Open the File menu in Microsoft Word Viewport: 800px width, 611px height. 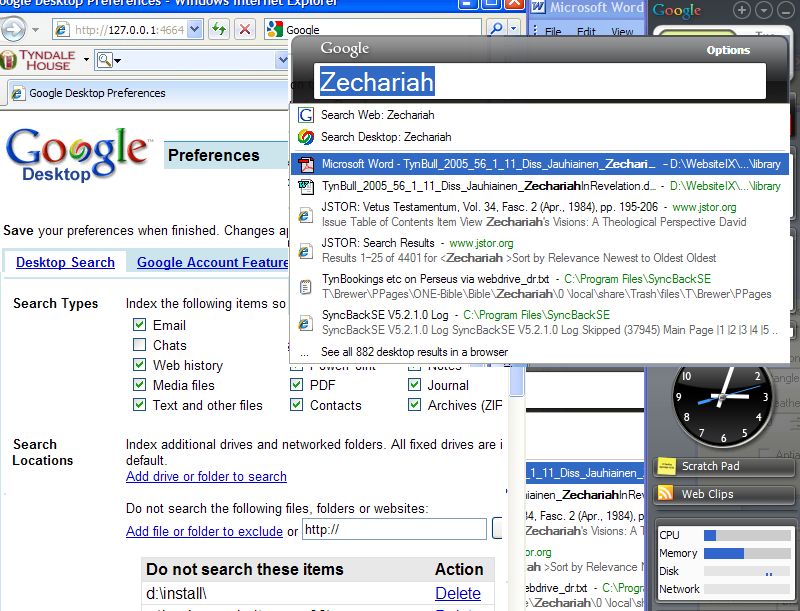click(x=553, y=32)
